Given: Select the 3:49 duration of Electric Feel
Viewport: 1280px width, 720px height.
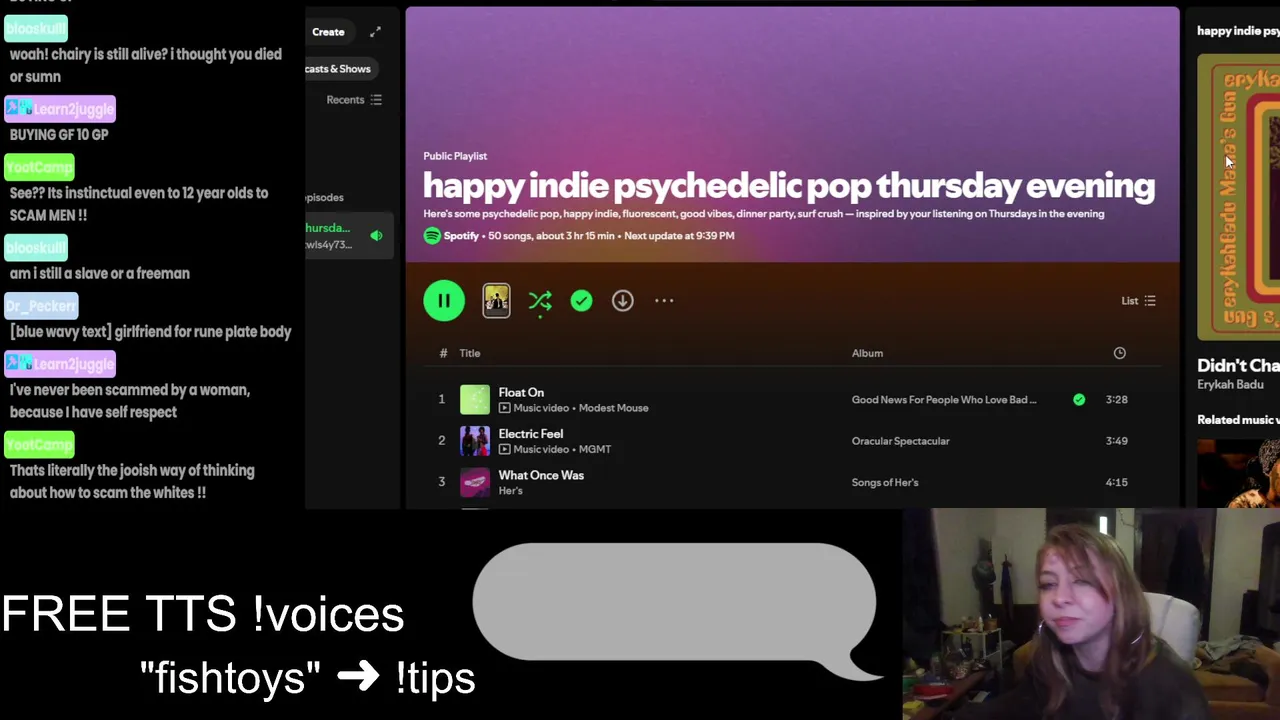Looking at the screenshot, I should 1117,441.
